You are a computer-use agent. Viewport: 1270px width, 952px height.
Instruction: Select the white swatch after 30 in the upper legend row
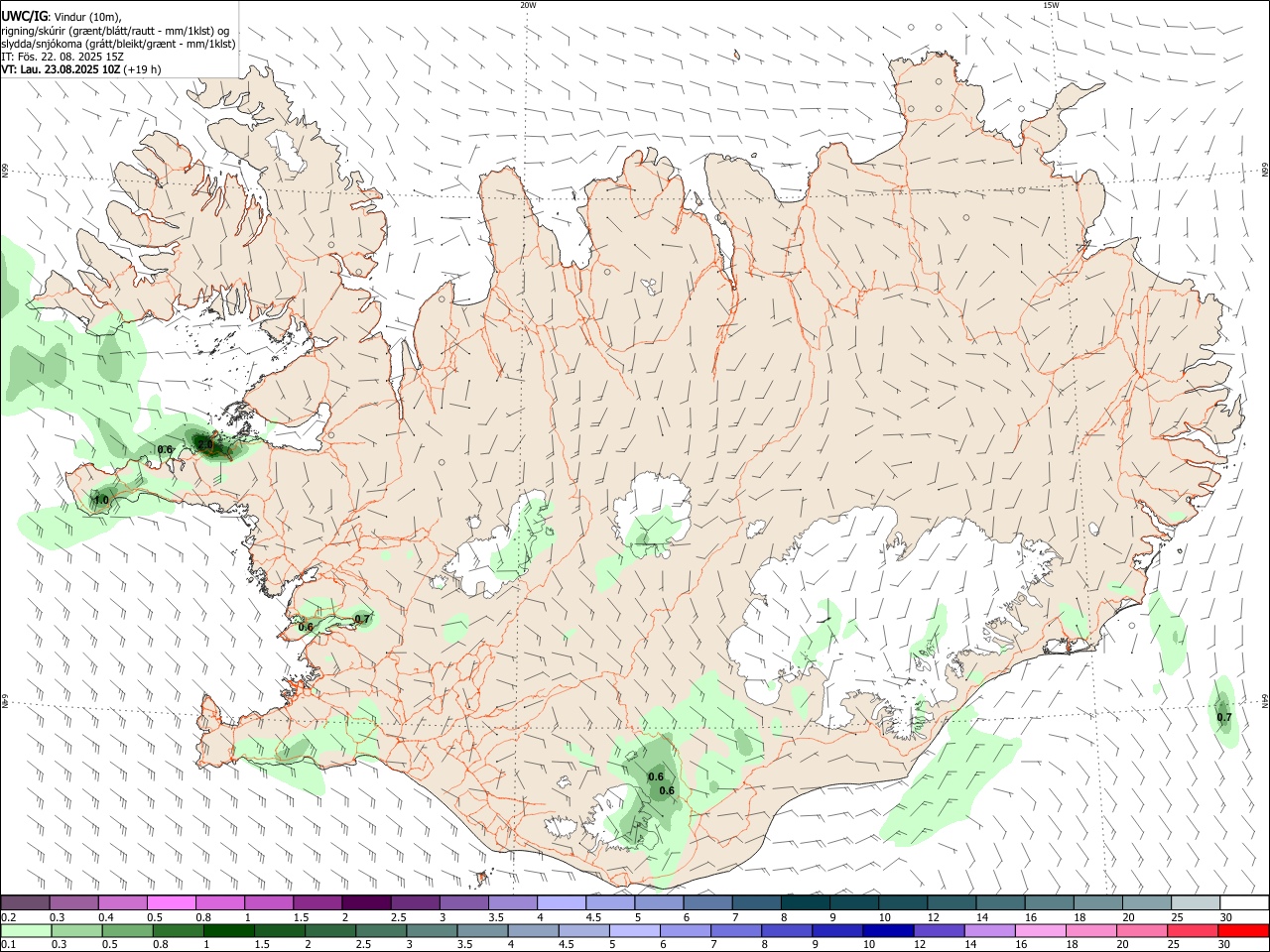pyautogui.click(x=1244, y=903)
